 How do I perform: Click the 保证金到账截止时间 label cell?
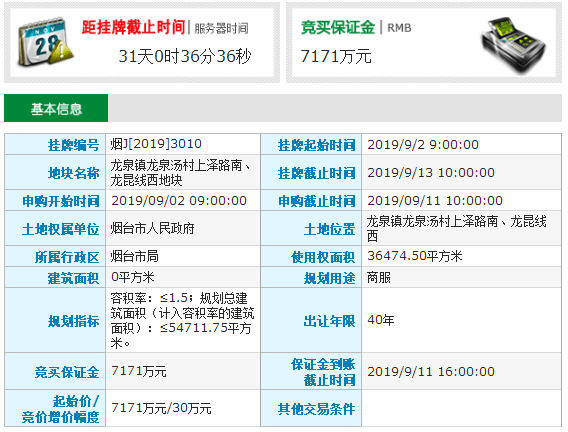click(311, 372)
